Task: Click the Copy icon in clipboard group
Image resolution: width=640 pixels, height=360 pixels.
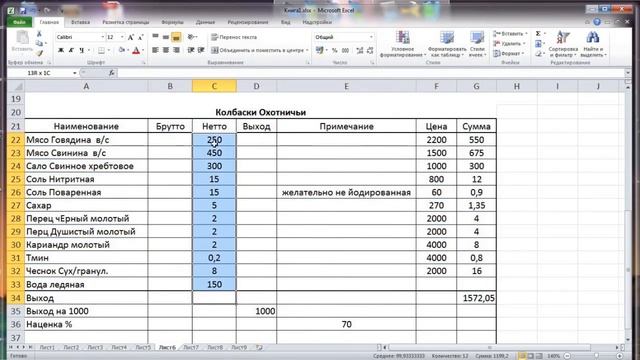Action: click(x=39, y=44)
